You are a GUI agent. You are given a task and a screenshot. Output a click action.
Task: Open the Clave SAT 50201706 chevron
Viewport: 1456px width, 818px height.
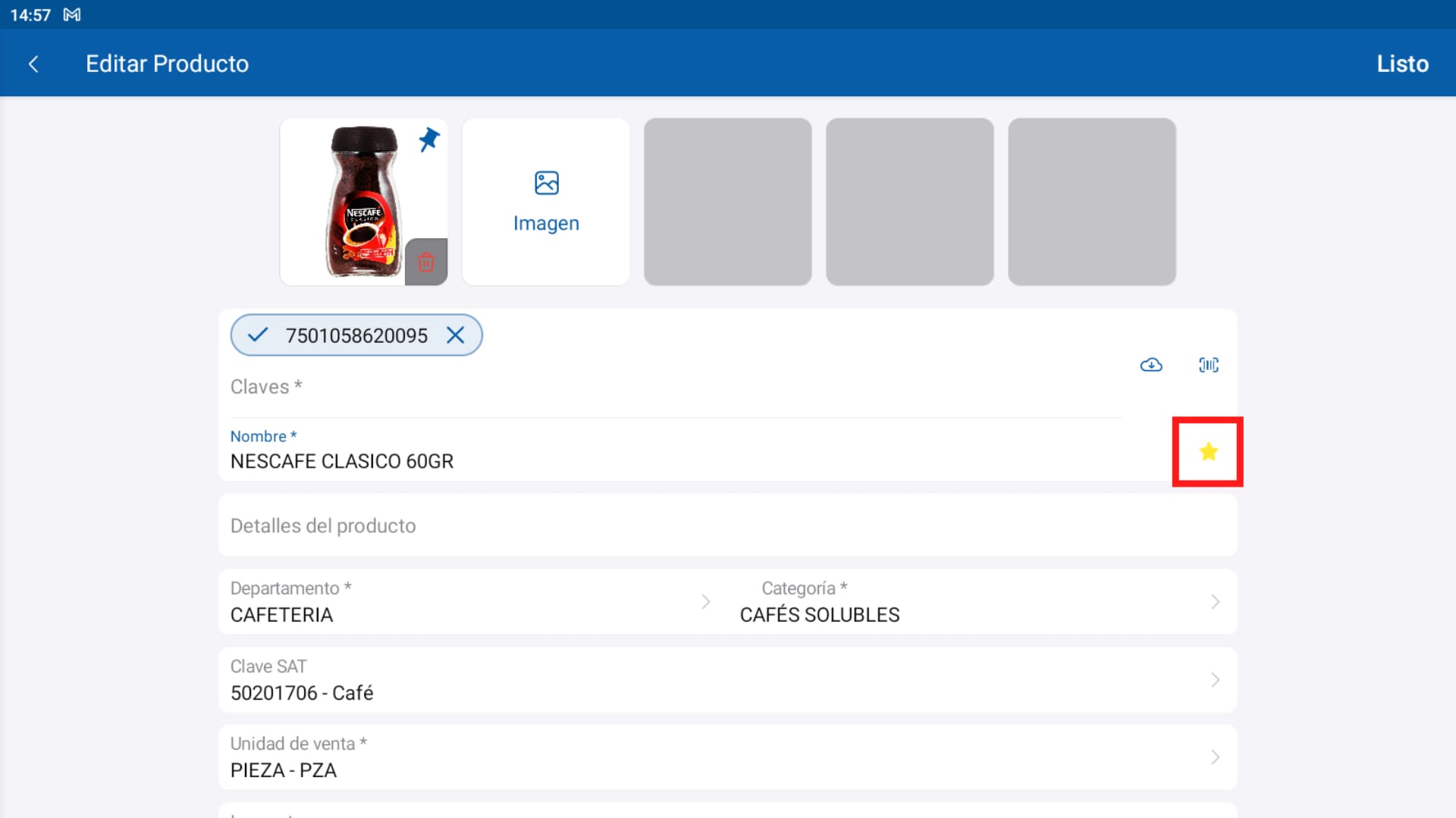tap(1214, 679)
